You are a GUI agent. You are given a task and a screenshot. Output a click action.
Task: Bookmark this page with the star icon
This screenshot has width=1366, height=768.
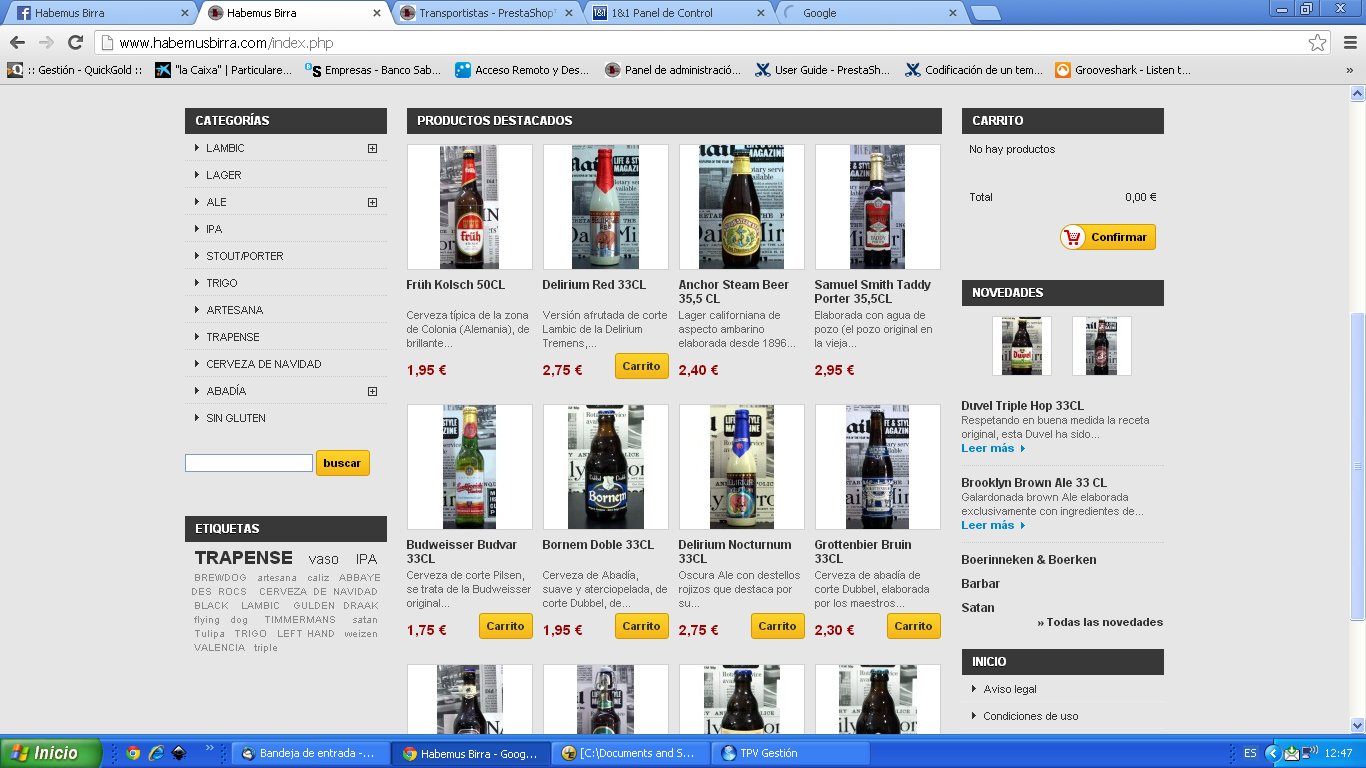coord(1318,42)
